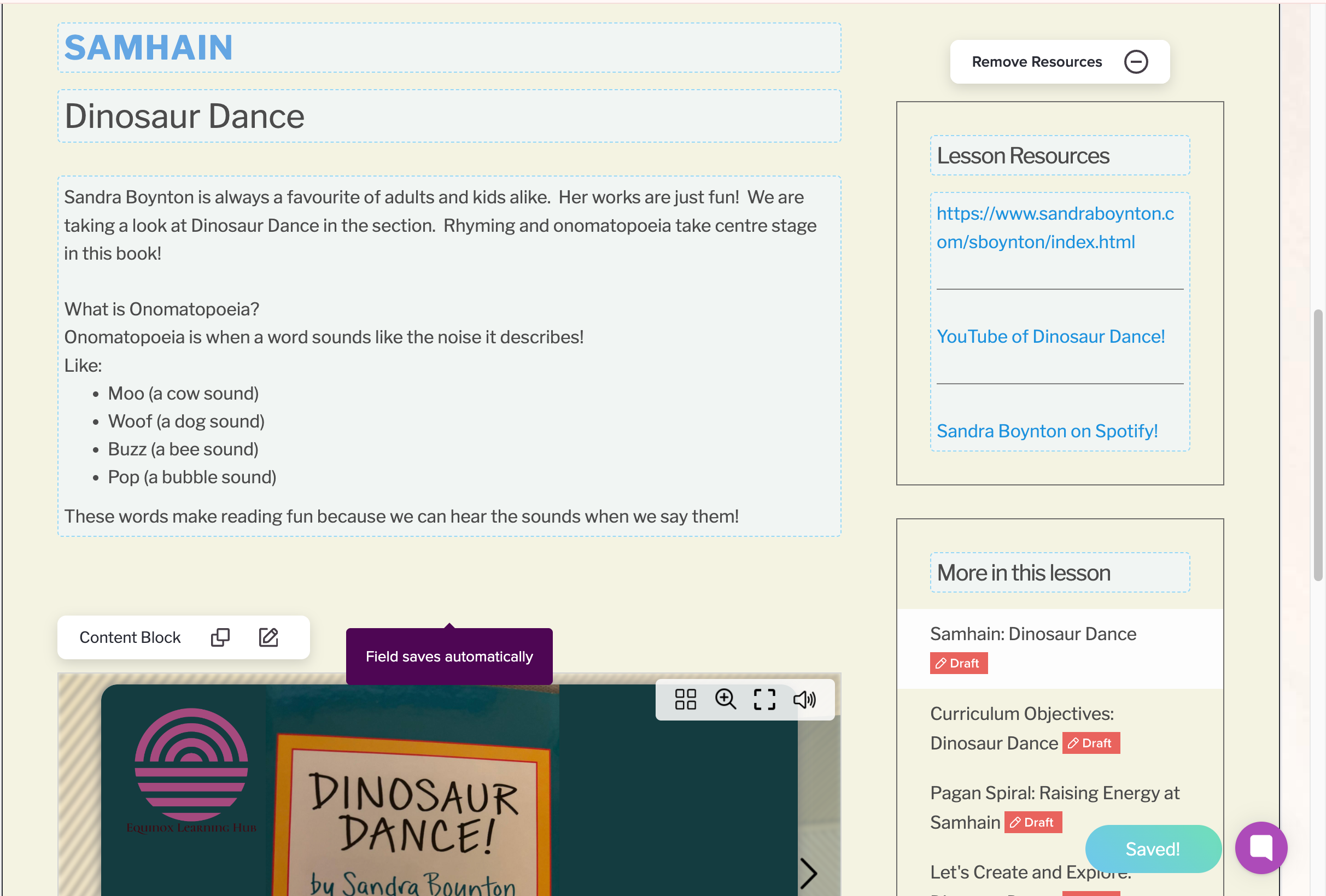The height and width of the screenshot is (896, 1326).
Task: Edit the Dinosaur Dance title field
Action: click(x=449, y=116)
